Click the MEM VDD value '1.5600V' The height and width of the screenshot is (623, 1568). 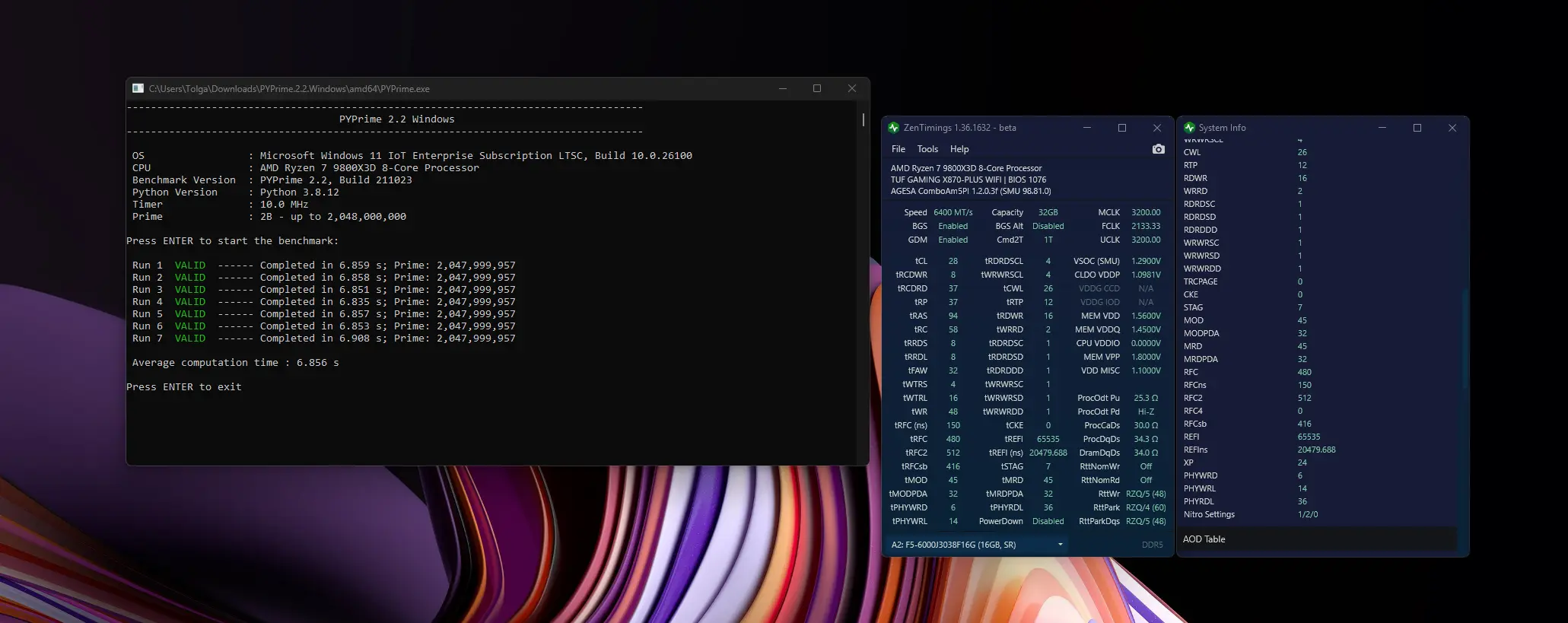[x=1146, y=316]
